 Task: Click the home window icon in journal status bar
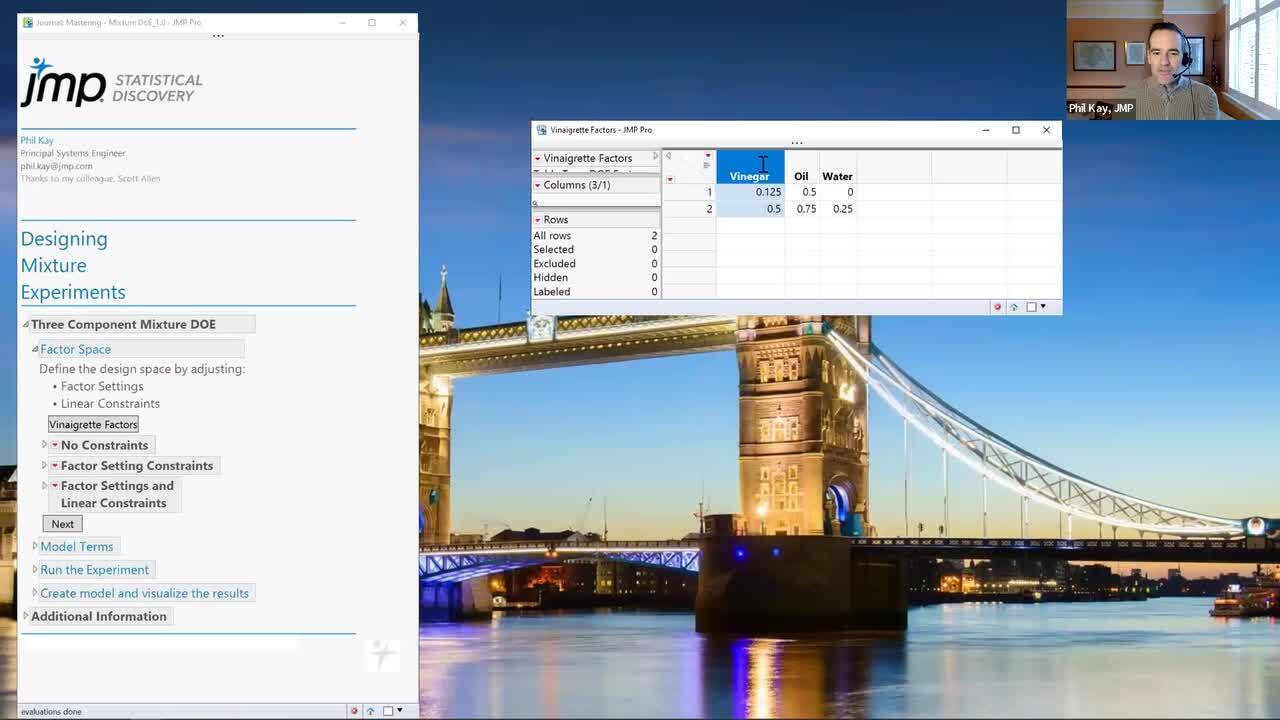pos(370,711)
